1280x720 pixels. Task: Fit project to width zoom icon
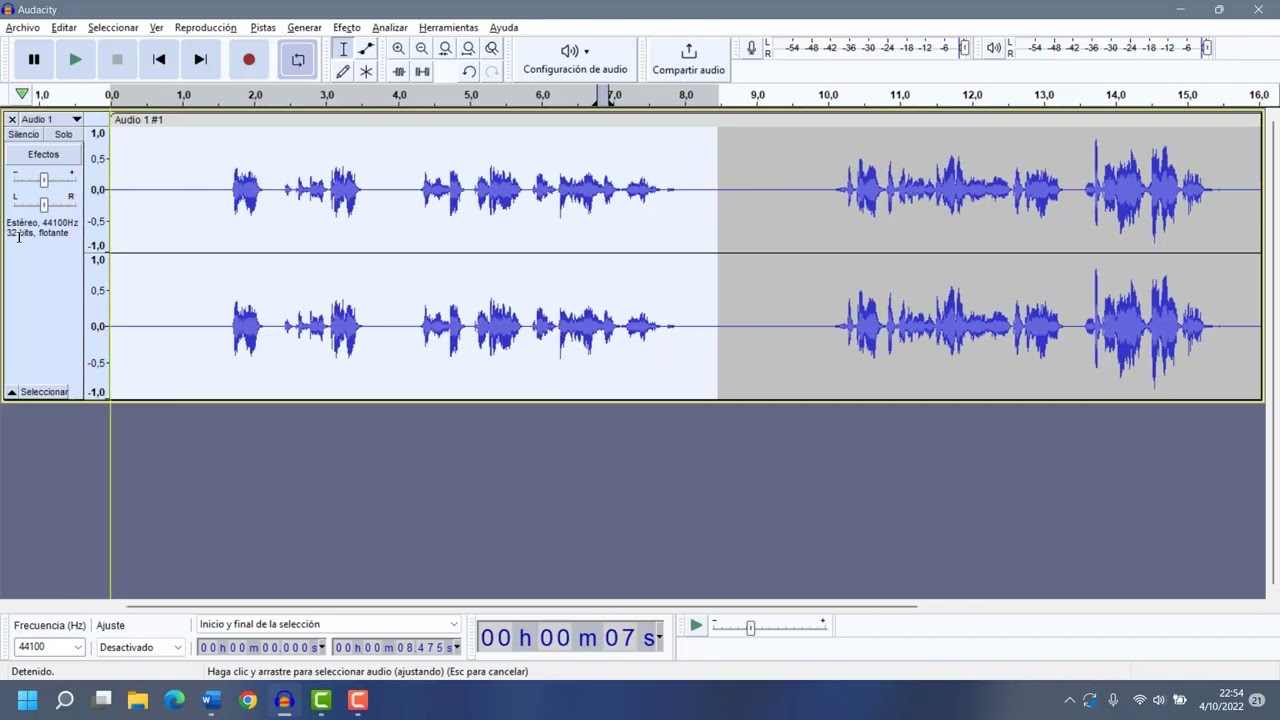(x=468, y=49)
